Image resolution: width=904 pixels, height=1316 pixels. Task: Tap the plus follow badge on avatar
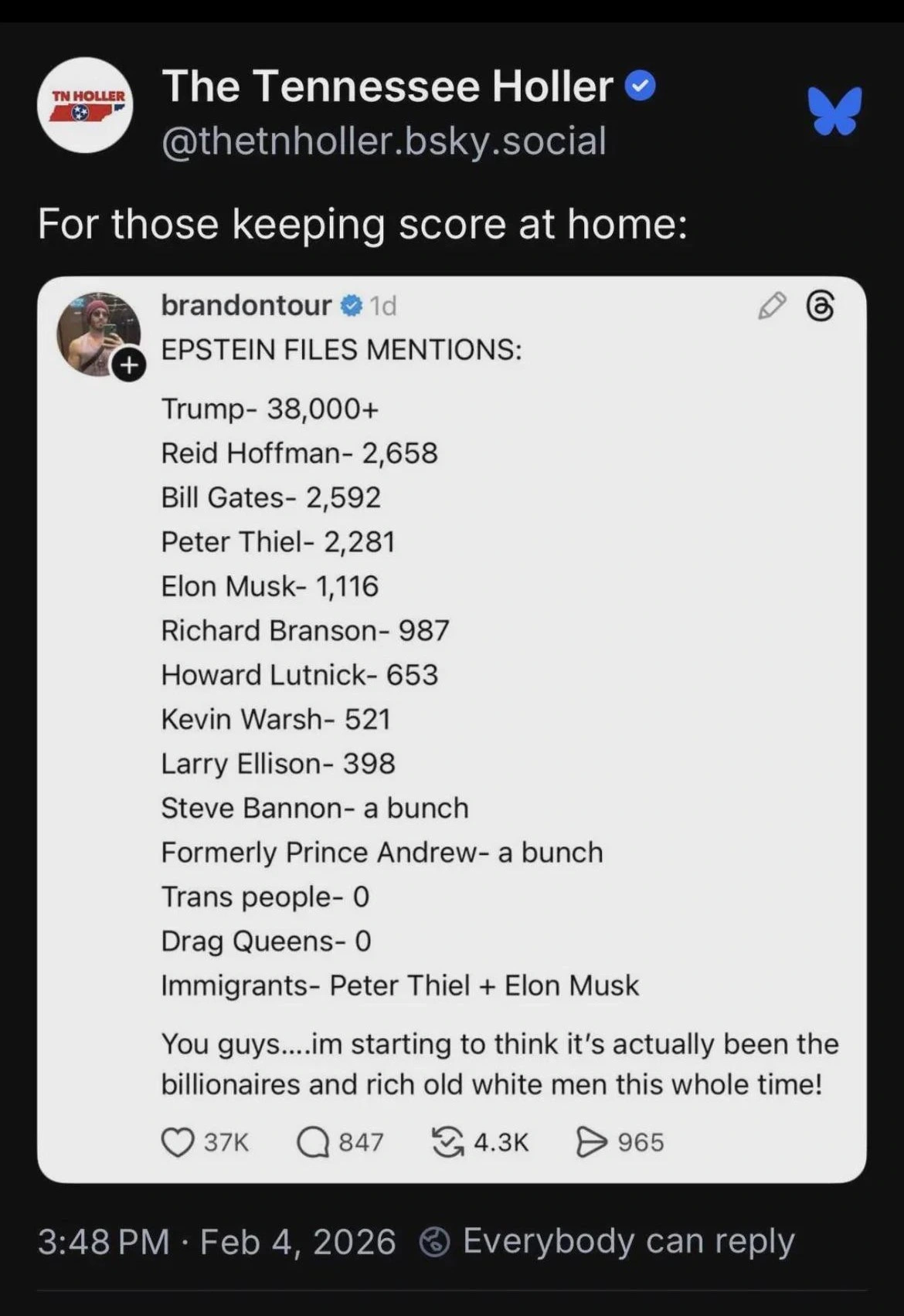[130, 365]
